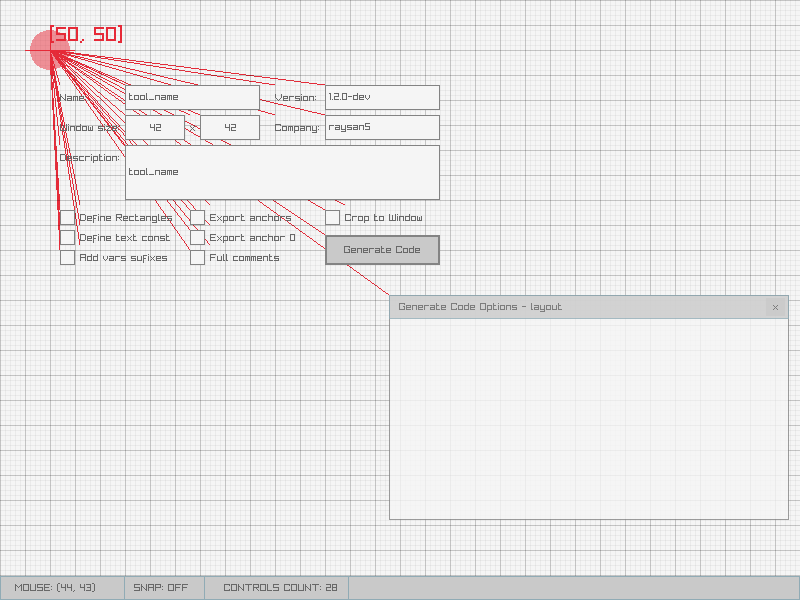Turn on the Full comments checkbox

[198, 258]
